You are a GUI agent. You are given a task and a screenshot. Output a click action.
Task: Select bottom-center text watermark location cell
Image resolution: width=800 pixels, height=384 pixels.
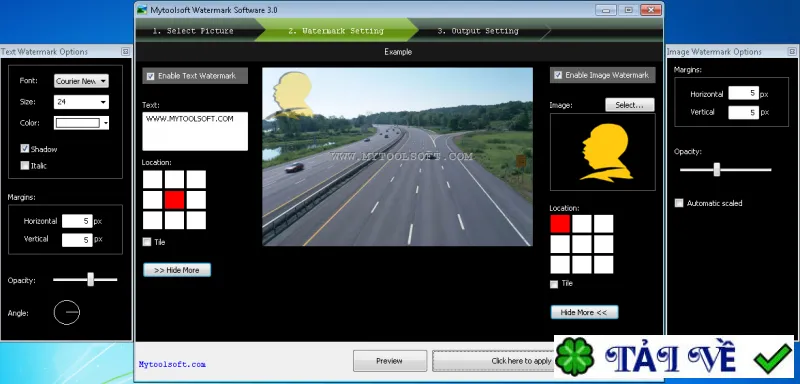[x=174, y=220]
